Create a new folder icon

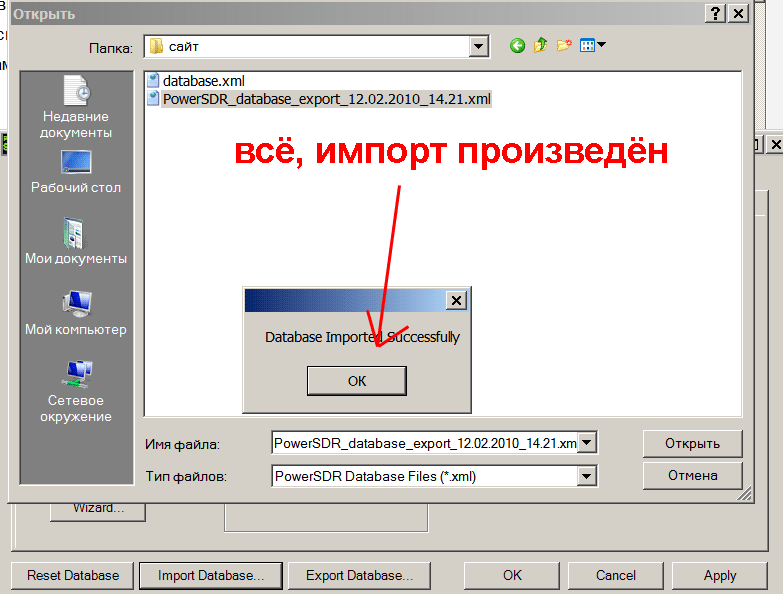point(564,45)
